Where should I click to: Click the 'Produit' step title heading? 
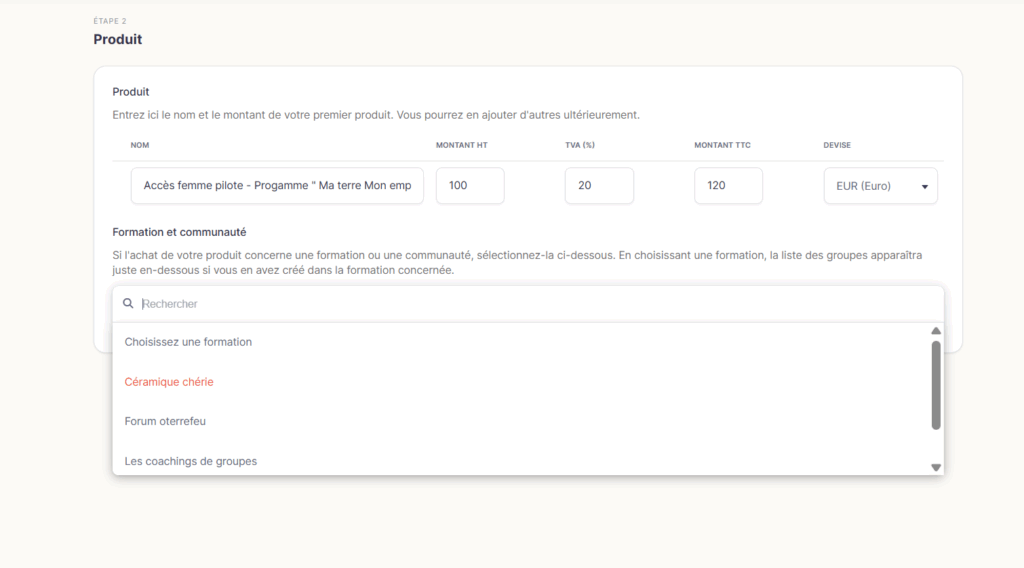(x=118, y=39)
